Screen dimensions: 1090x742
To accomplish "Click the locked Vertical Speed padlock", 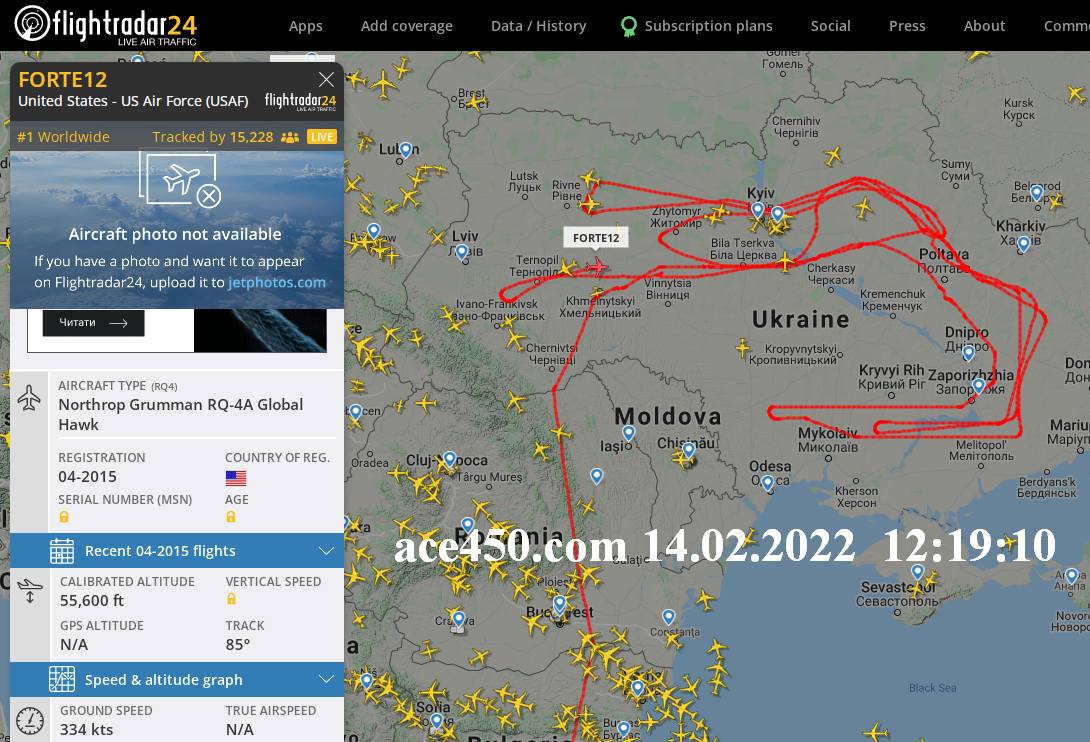I will 231,599.
